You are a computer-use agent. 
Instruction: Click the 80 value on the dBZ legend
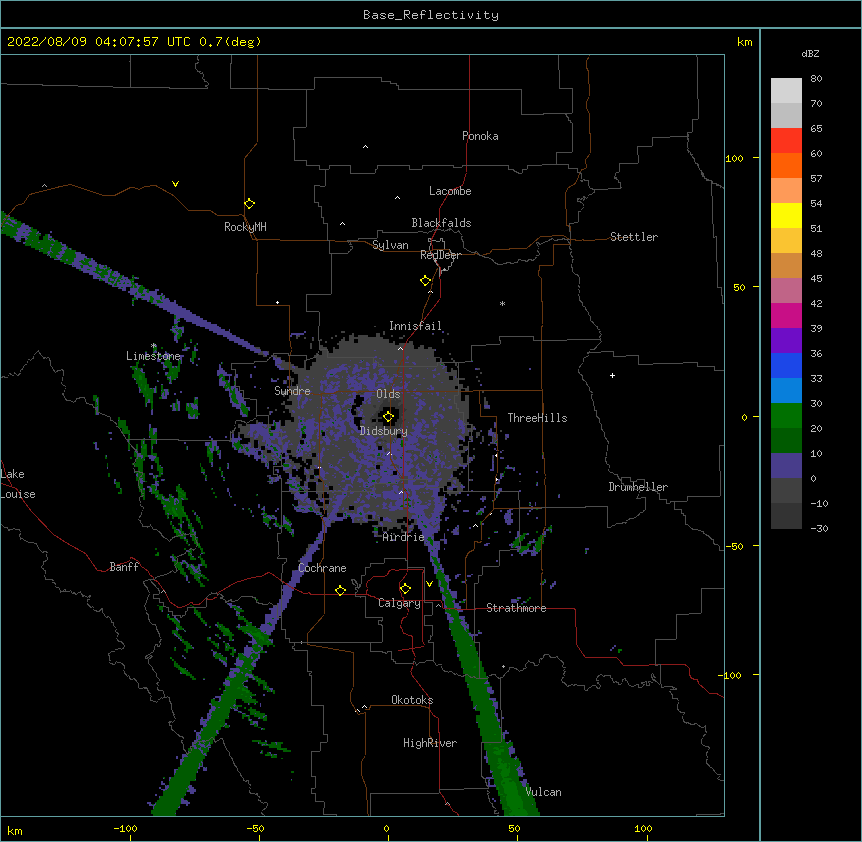(x=816, y=79)
